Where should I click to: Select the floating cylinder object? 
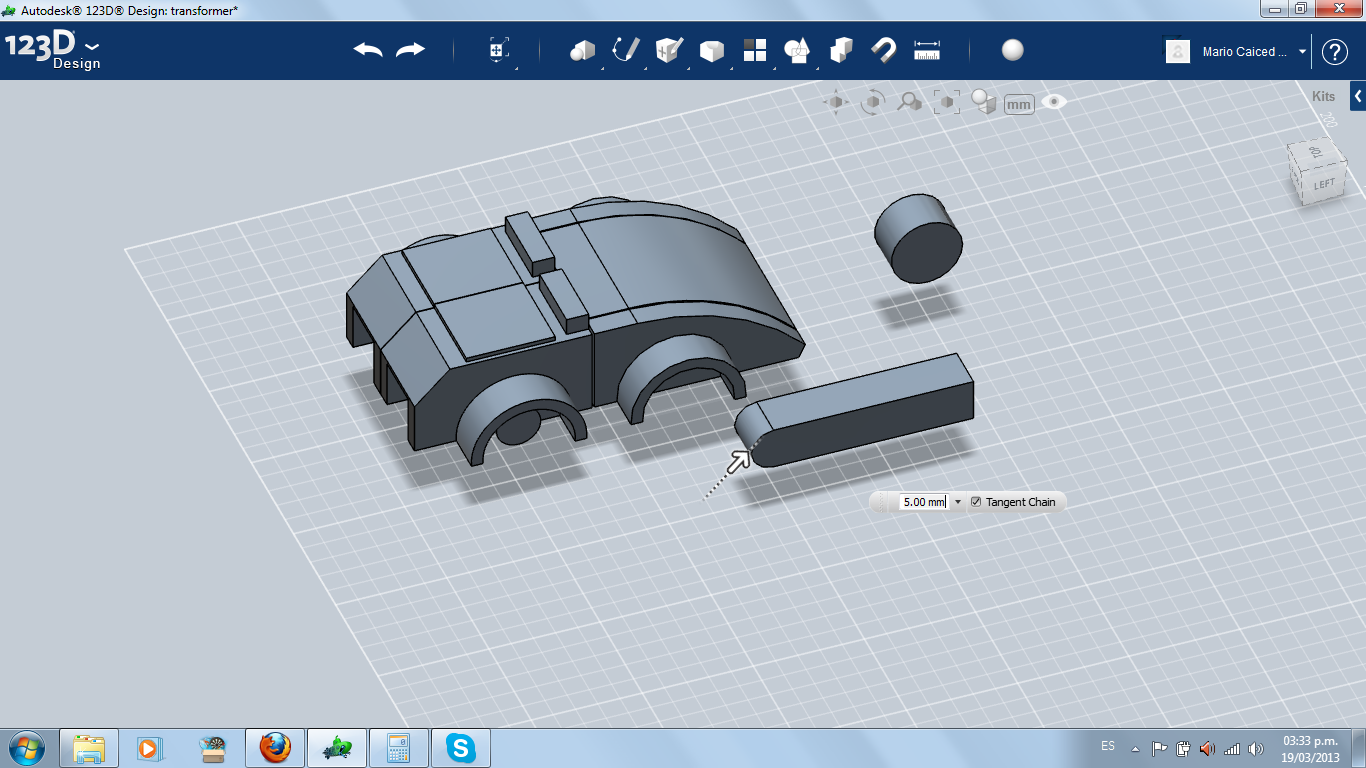tap(918, 238)
